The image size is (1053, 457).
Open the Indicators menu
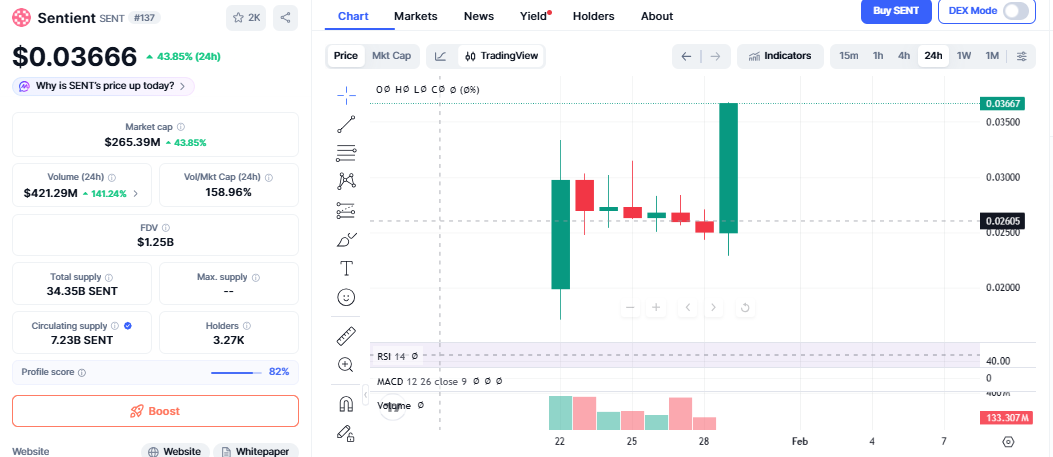pyautogui.click(x=780, y=56)
